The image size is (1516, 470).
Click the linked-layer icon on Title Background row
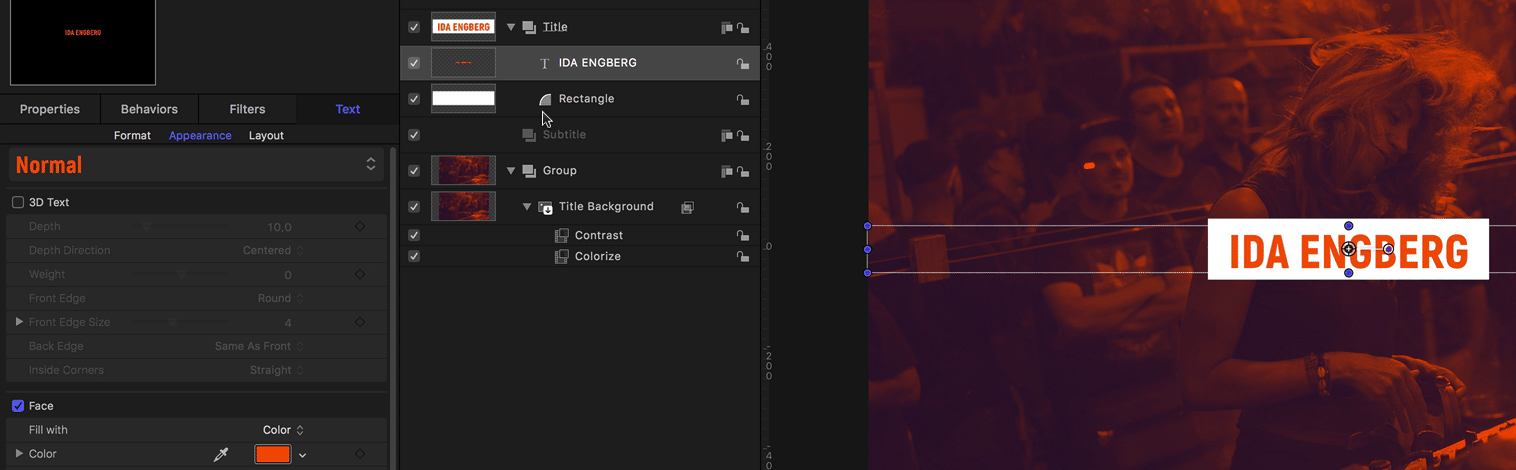pos(688,207)
